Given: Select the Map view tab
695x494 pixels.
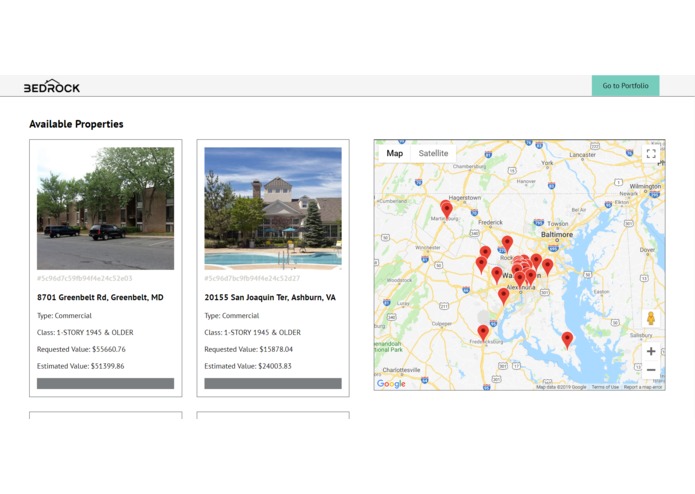Looking at the screenshot, I should tap(394, 153).
